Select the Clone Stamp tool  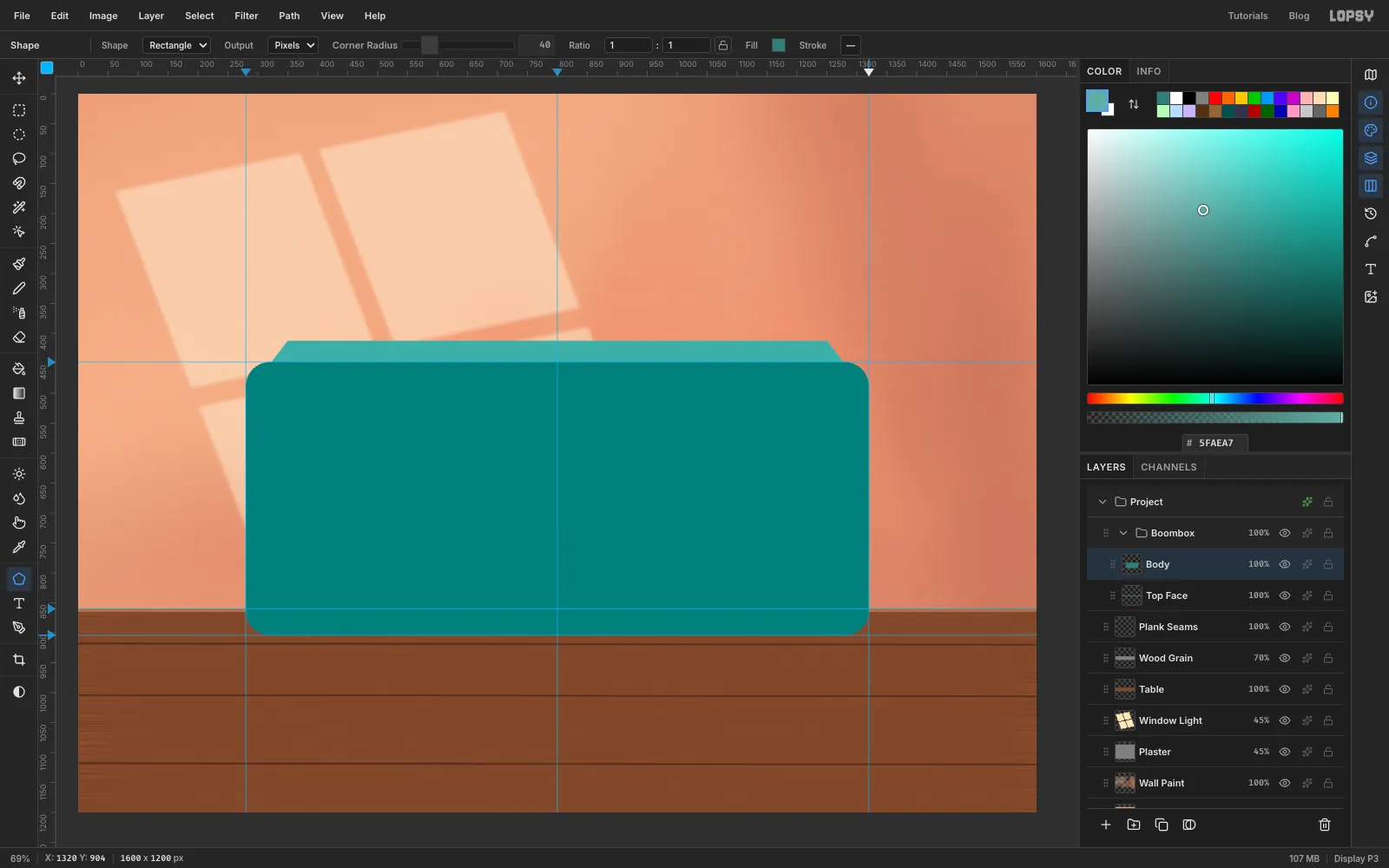[x=19, y=418]
